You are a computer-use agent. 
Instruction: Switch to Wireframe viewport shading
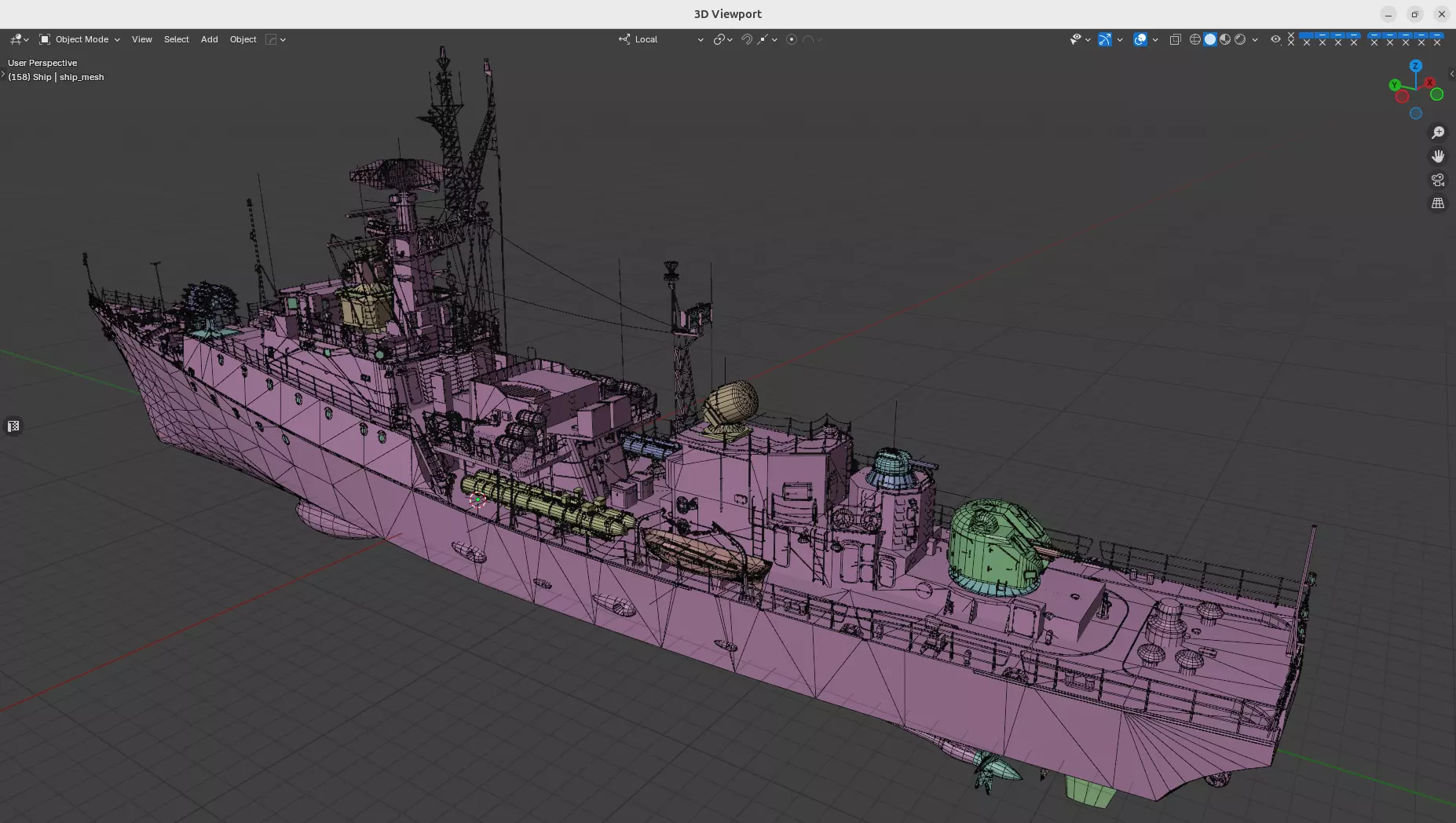pyautogui.click(x=1195, y=39)
